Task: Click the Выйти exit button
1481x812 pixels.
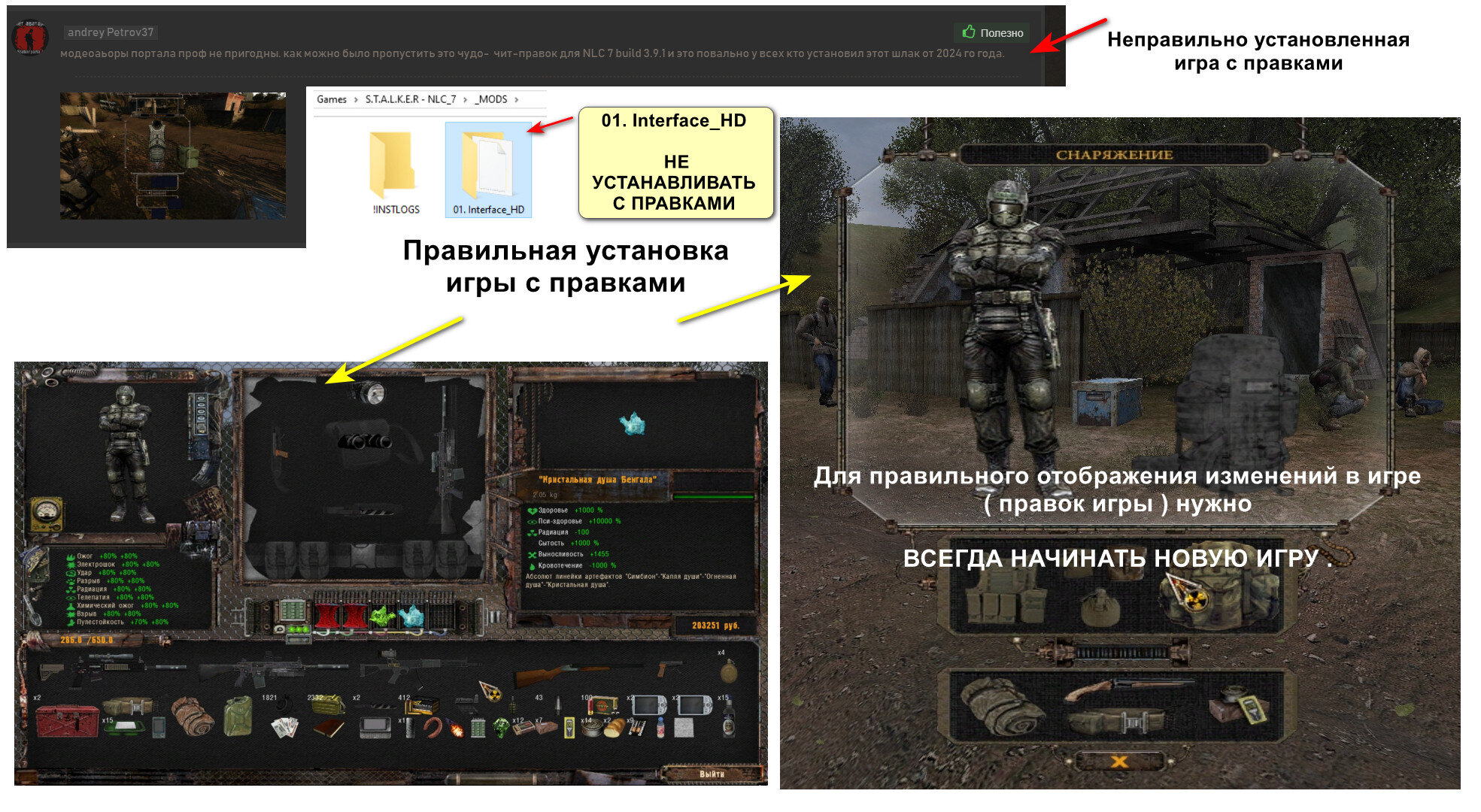Action: tap(712, 774)
